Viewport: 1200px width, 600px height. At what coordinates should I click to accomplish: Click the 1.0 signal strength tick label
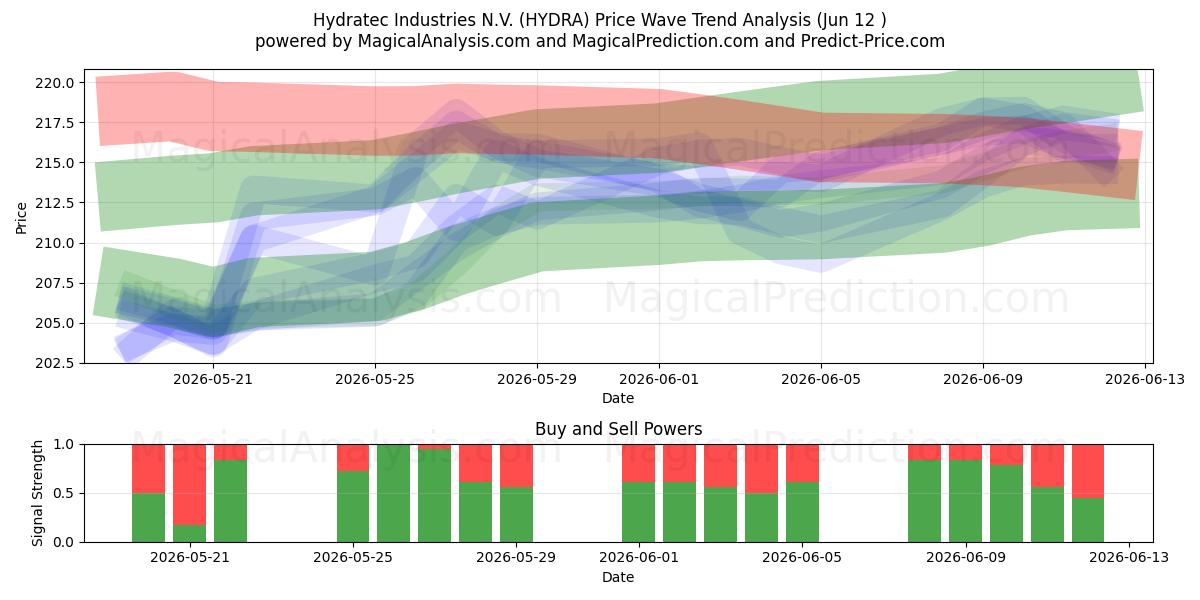point(65,444)
